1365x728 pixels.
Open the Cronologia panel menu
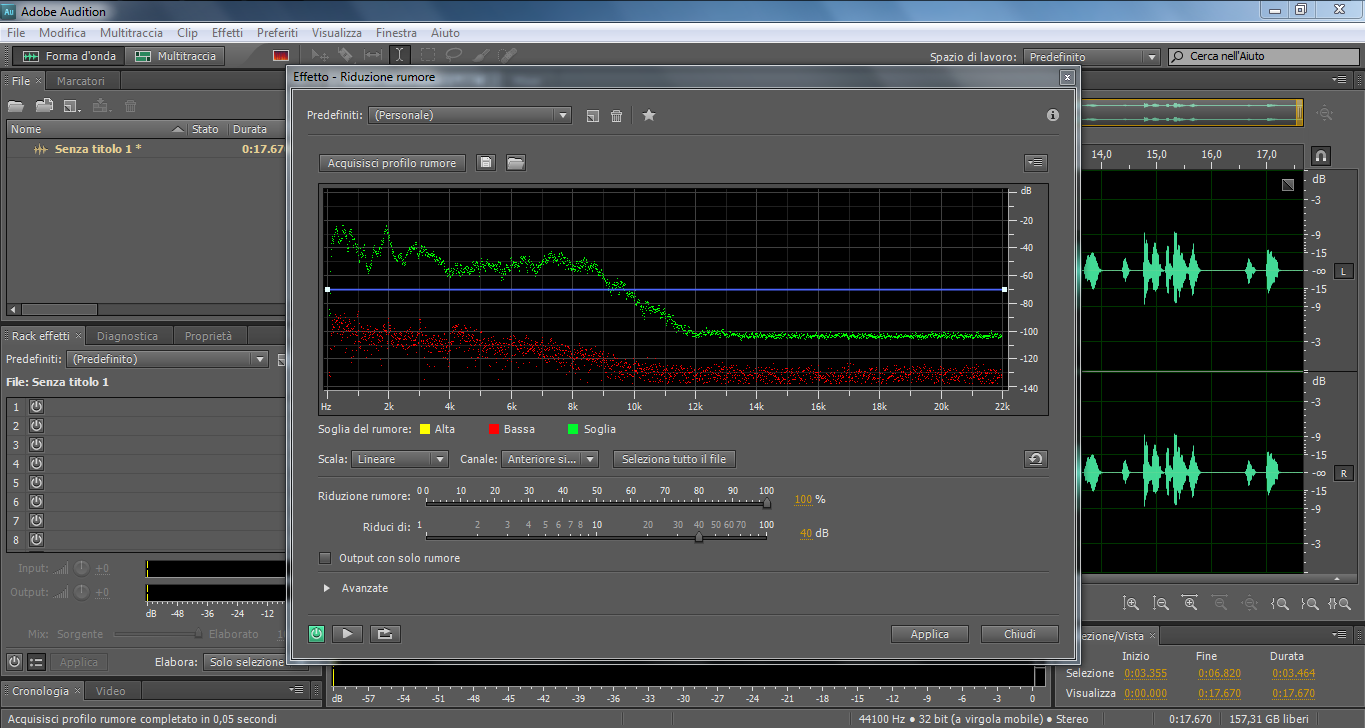(297, 690)
